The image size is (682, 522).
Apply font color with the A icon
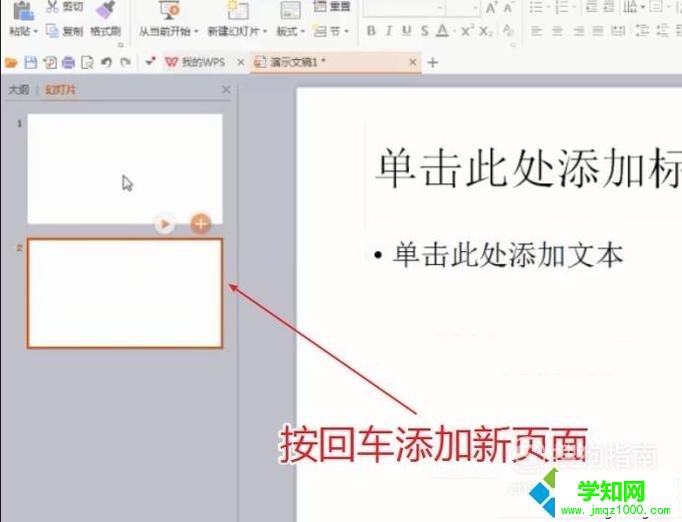442,30
